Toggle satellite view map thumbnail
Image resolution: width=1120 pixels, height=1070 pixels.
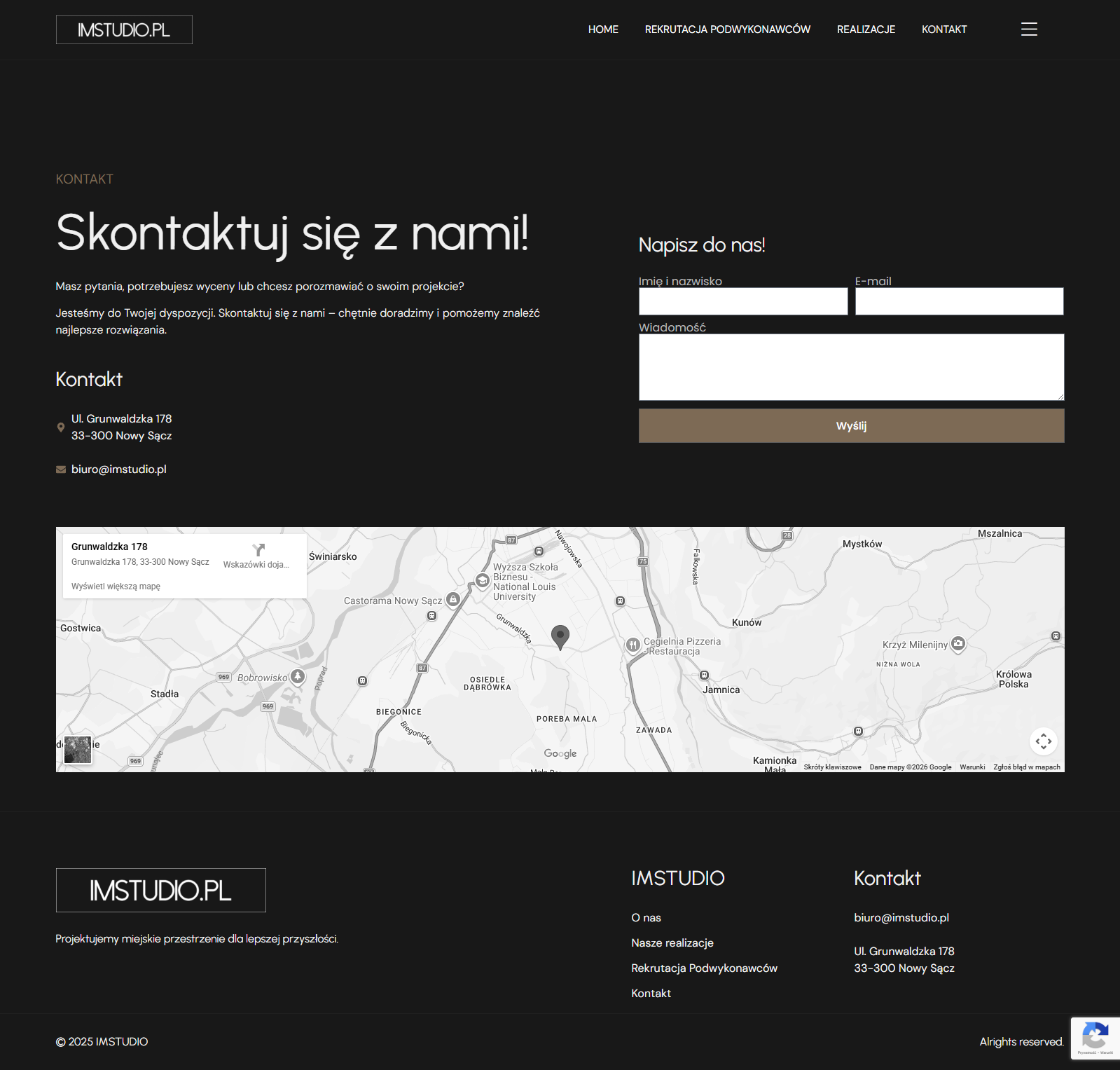point(78,749)
